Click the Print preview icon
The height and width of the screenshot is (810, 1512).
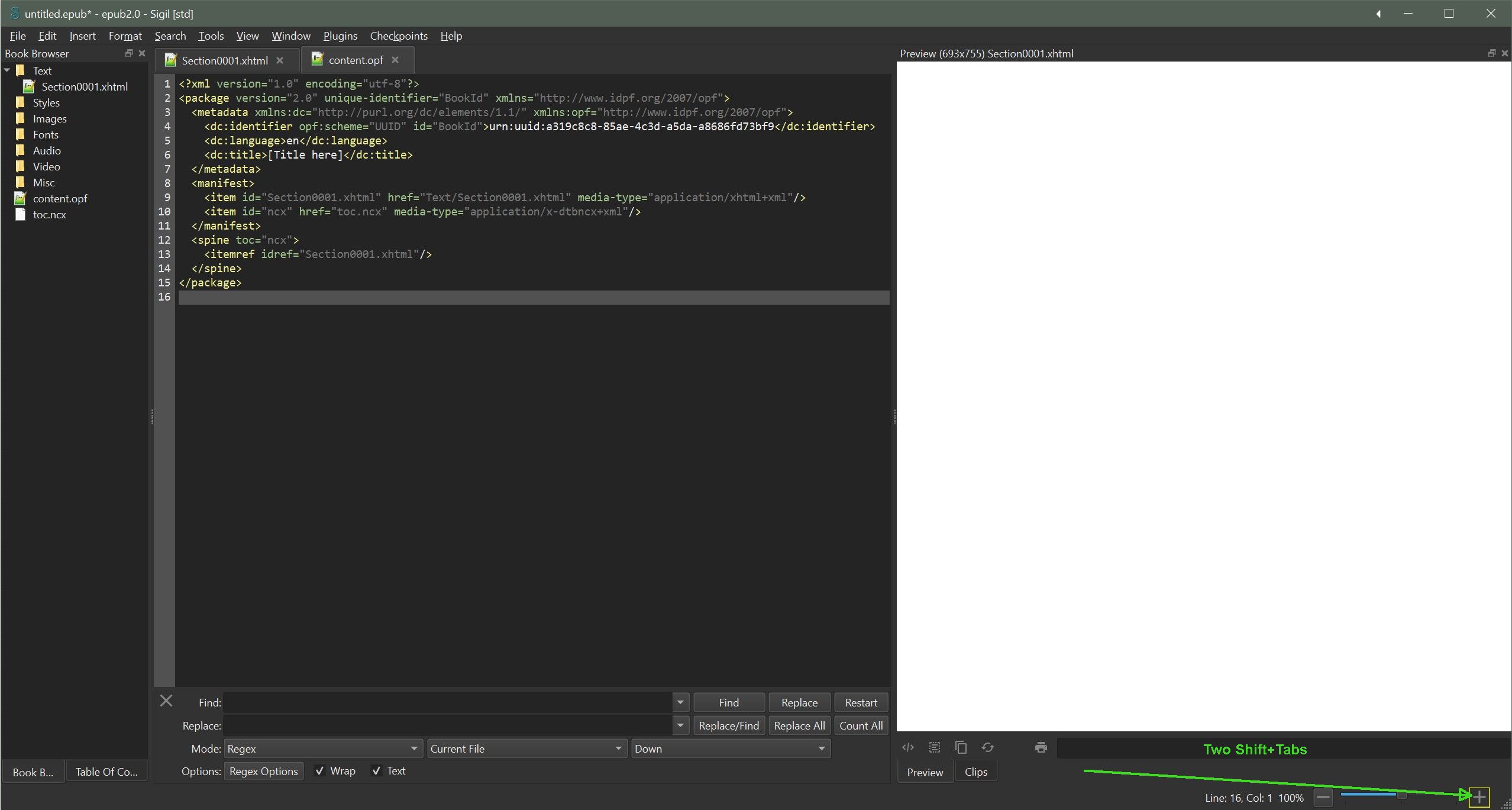click(x=1041, y=748)
